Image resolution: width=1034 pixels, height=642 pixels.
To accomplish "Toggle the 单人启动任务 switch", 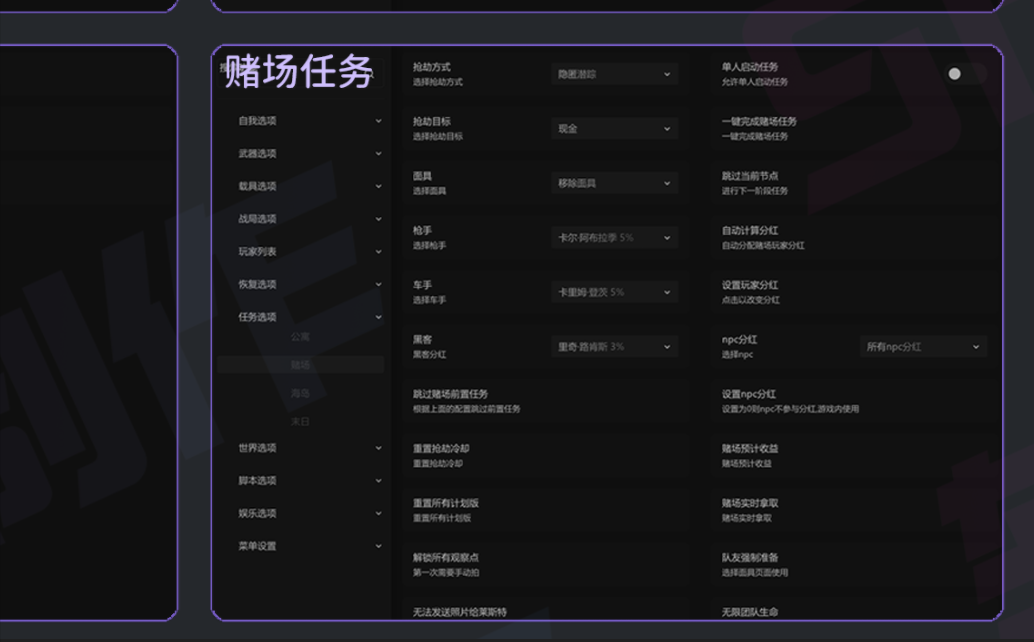I will 965,74.
